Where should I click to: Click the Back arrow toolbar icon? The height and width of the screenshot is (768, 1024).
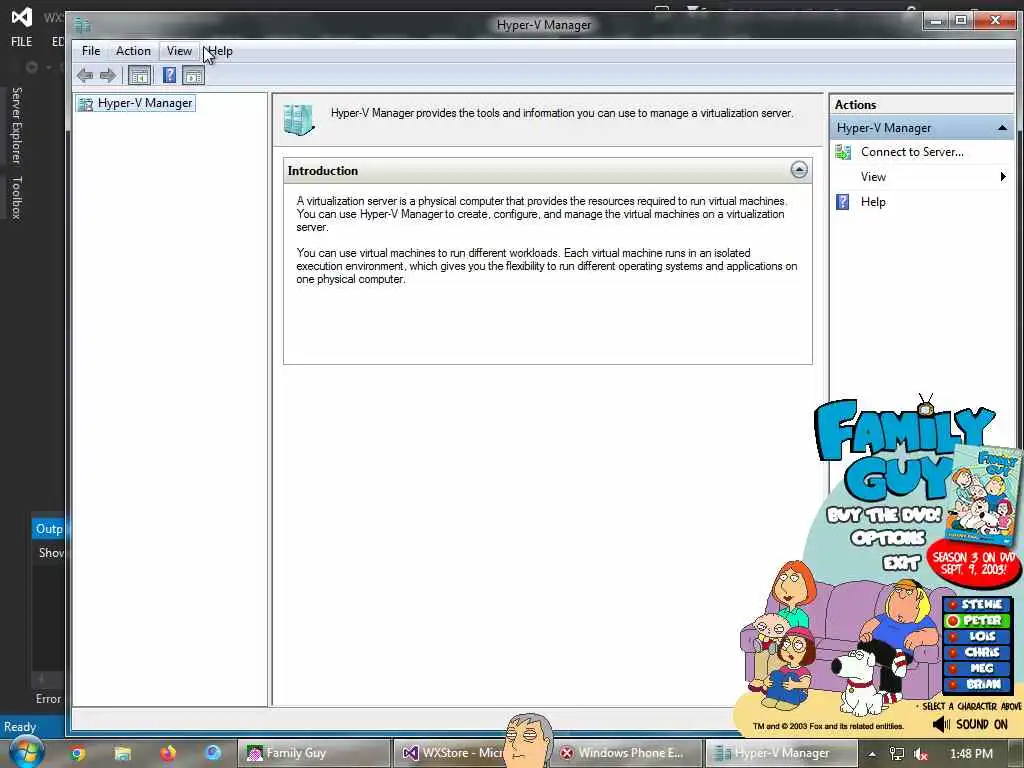click(x=85, y=75)
